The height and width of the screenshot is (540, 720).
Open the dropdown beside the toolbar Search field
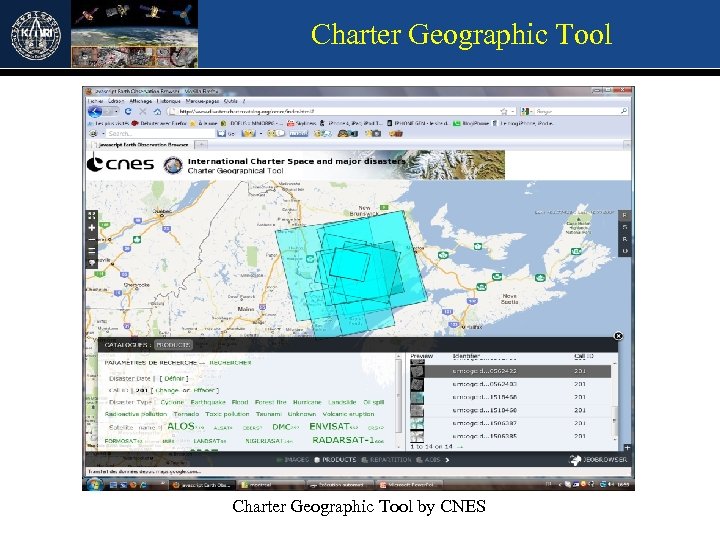(103, 134)
